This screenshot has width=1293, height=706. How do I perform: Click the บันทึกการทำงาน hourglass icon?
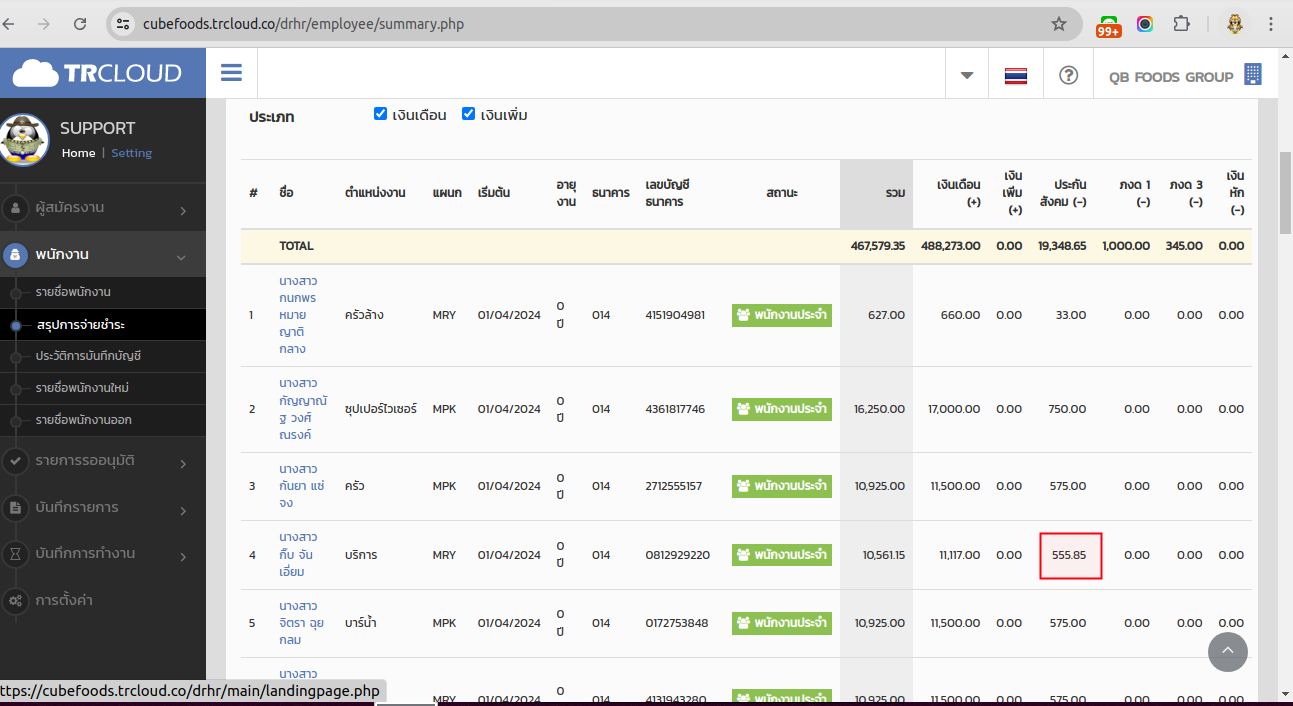[x=15, y=554]
